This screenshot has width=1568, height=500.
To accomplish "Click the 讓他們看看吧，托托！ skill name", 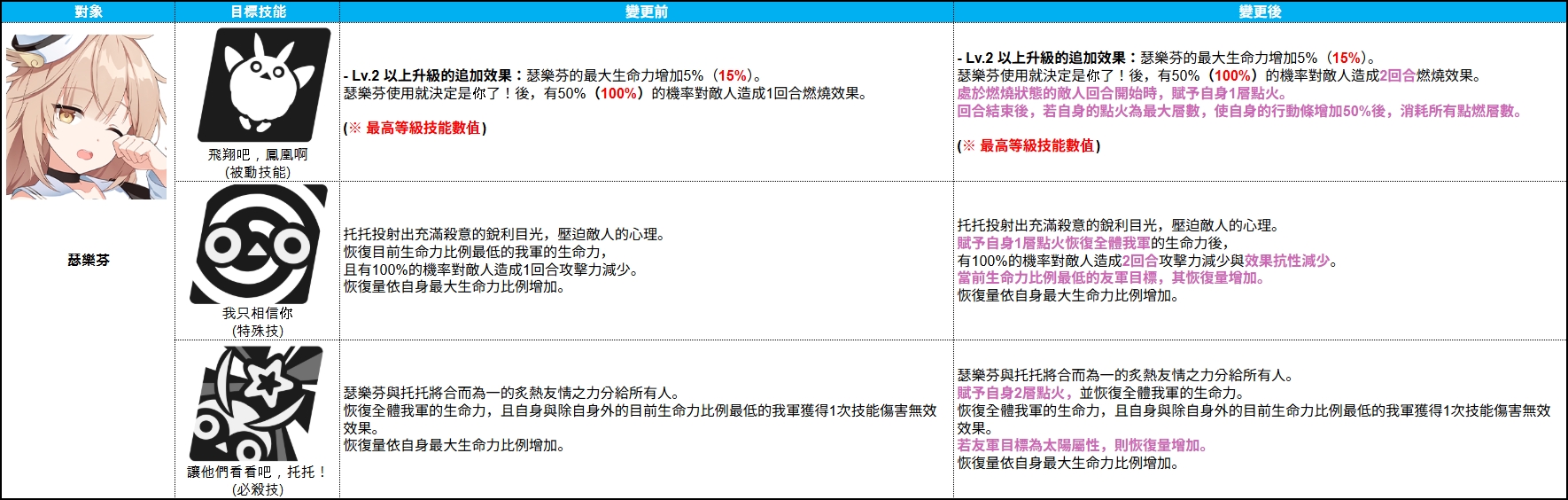I will [x=258, y=472].
